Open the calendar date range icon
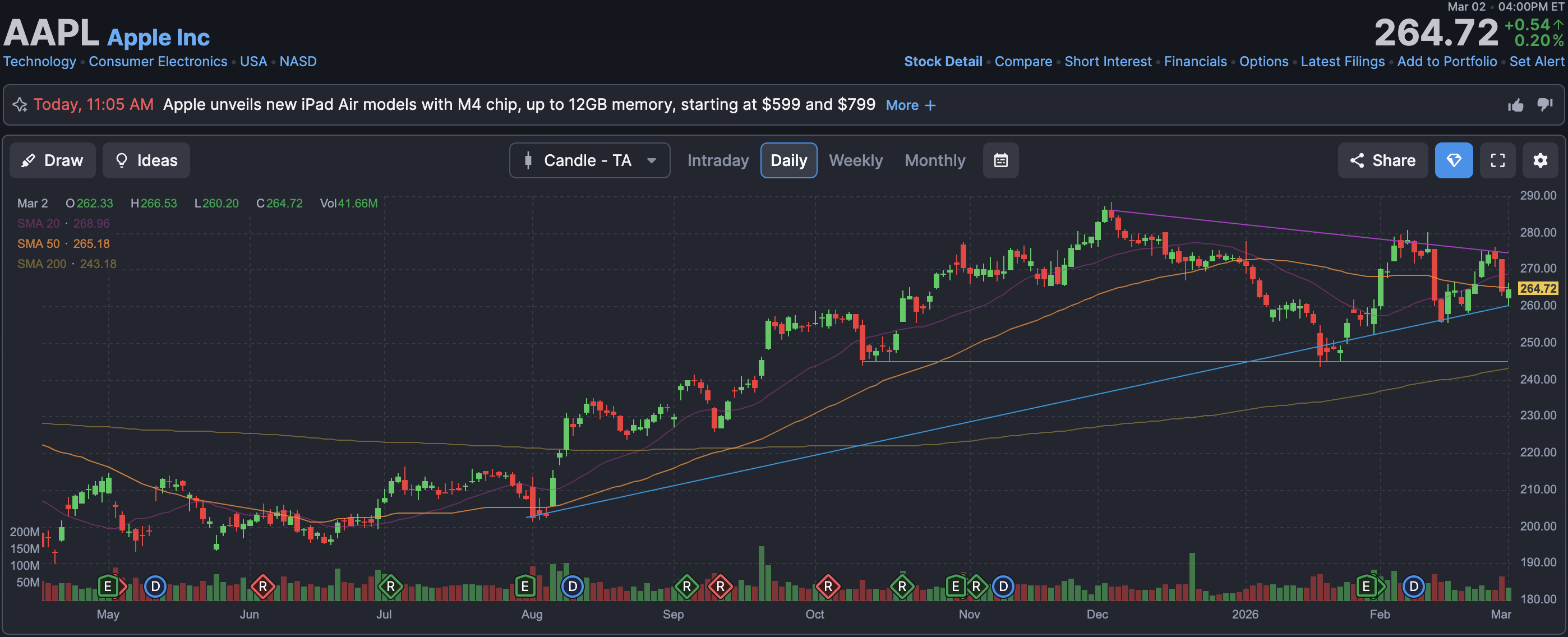Screen dimensions: 1568x637 [1000, 160]
